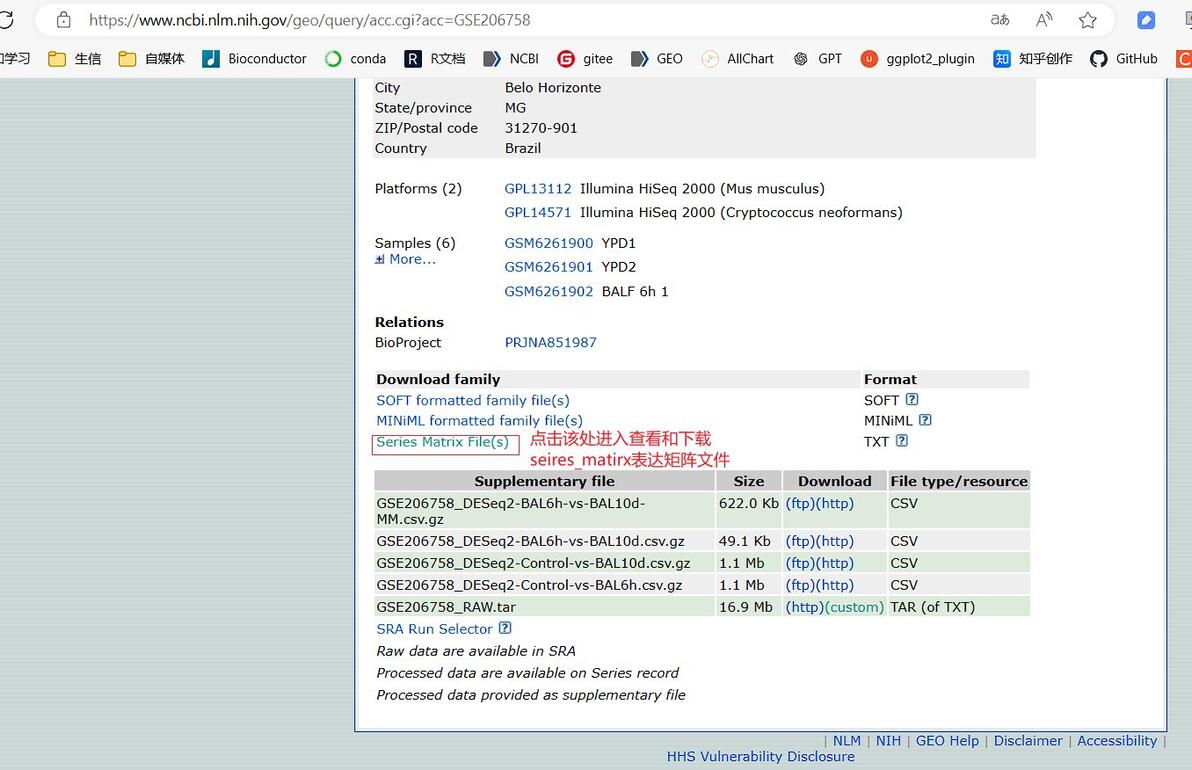Open BioProject PRJNA851987 link
This screenshot has width=1192, height=770.
(550, 342)
